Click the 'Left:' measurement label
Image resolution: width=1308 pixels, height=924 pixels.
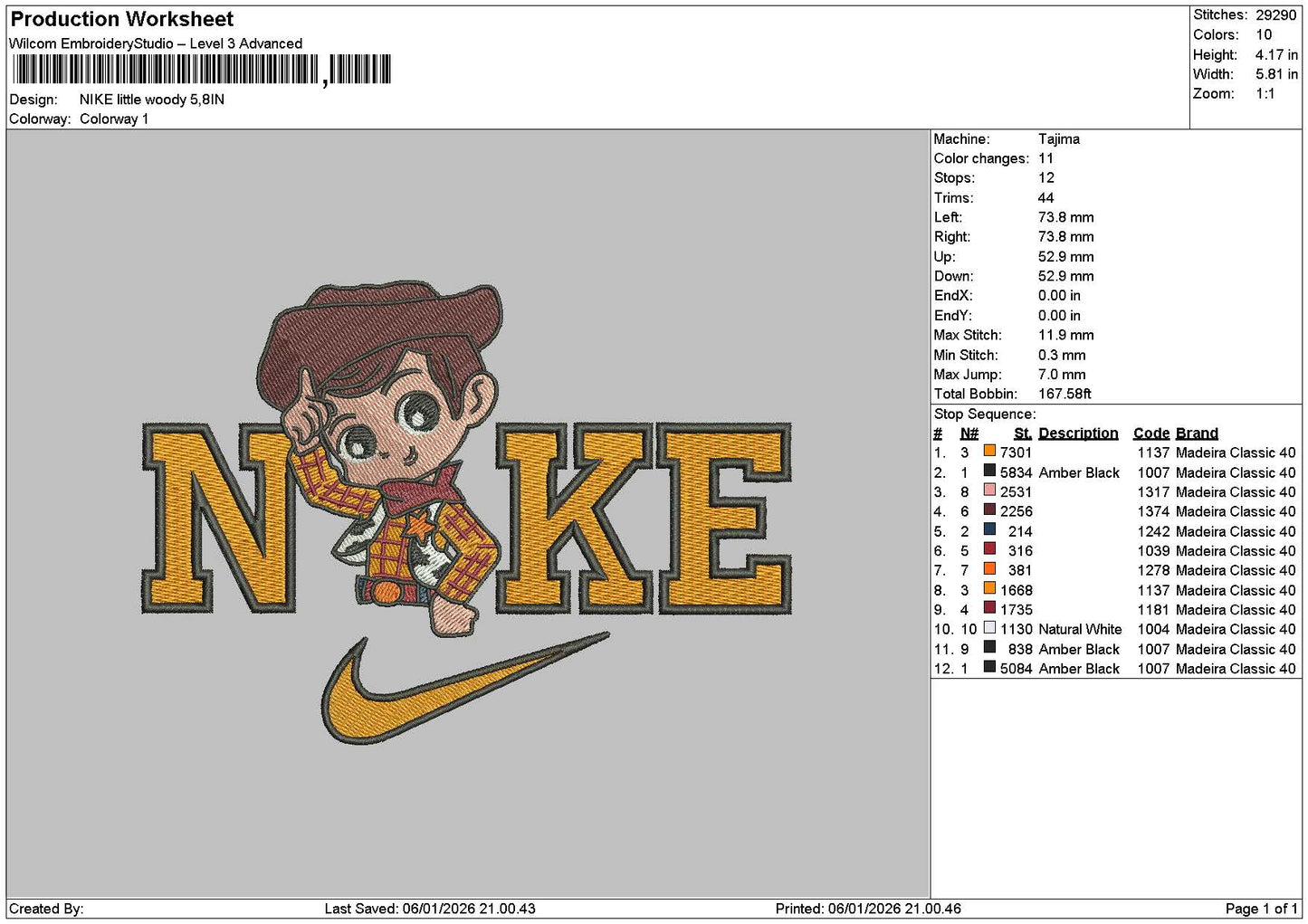[x=948, y=217]
